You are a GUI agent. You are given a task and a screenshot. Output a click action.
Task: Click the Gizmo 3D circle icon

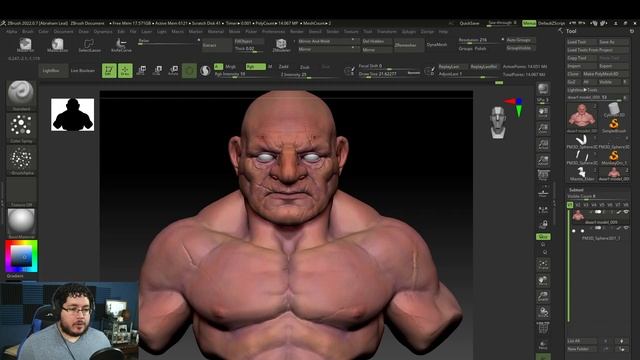[x=189, y=71]
